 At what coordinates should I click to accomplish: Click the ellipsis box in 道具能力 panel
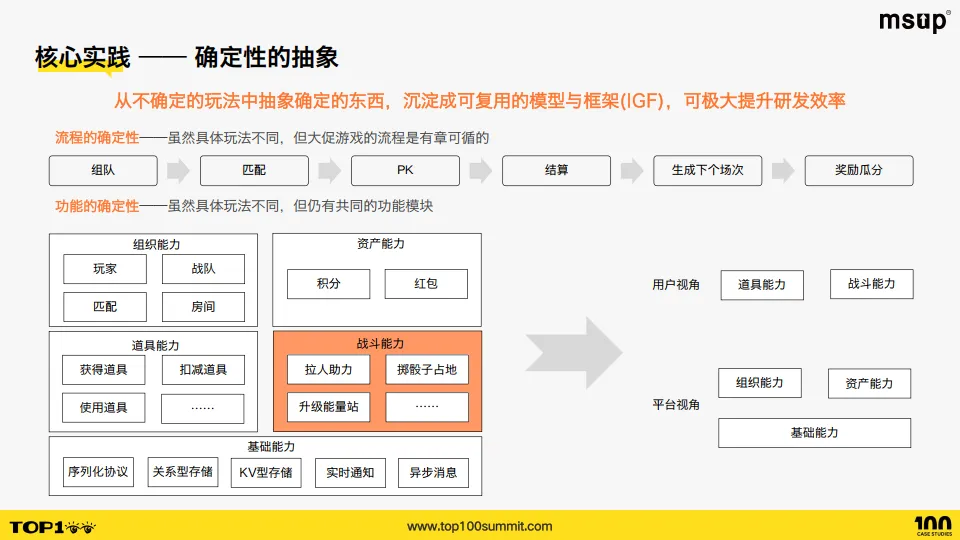click(203, 408)
